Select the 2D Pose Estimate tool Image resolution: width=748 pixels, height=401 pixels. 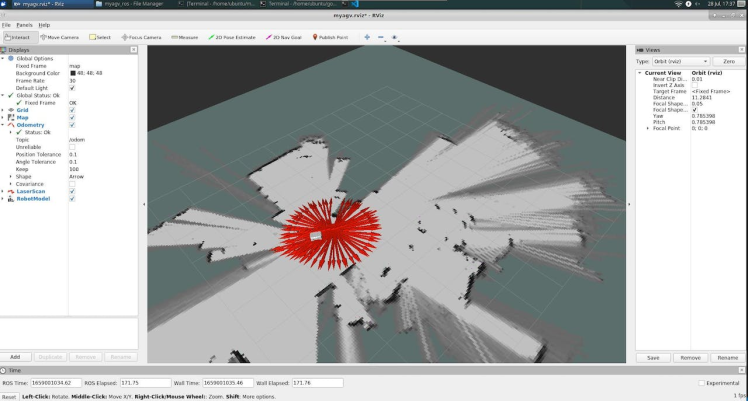click(x=232, y=37)
